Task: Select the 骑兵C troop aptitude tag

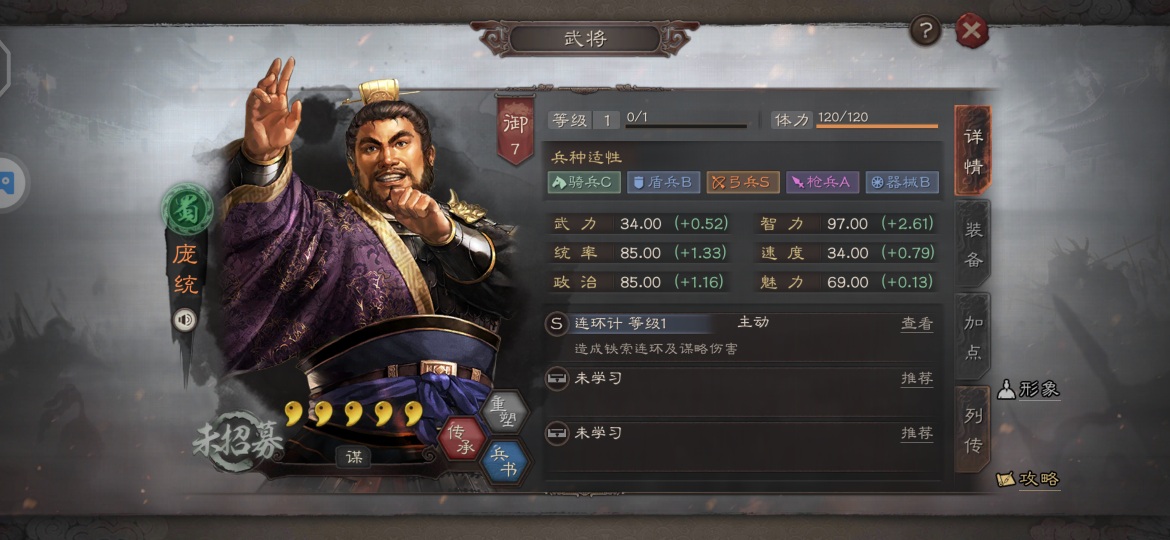Action: (x=584, y=183)
